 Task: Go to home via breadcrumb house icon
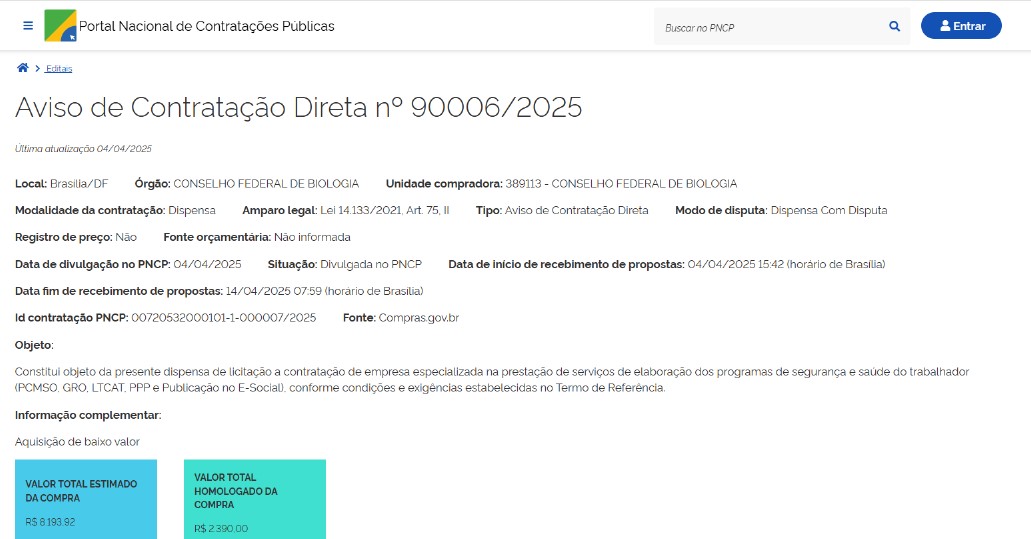[22, 68]
